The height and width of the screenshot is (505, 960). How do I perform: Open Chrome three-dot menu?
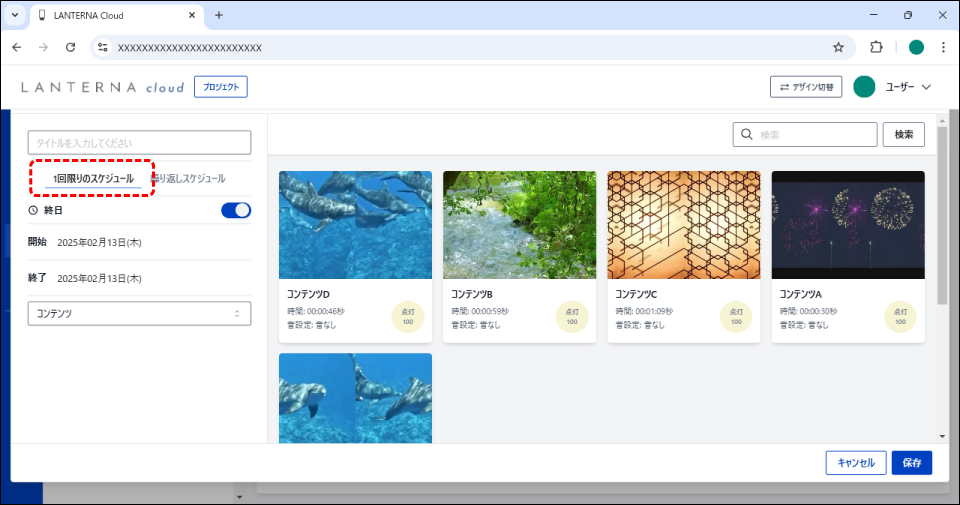pos(943,47)
